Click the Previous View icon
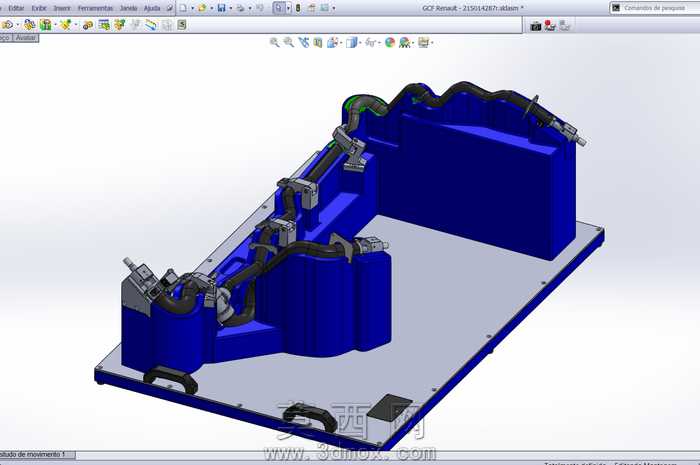 [x=304, y=42]
